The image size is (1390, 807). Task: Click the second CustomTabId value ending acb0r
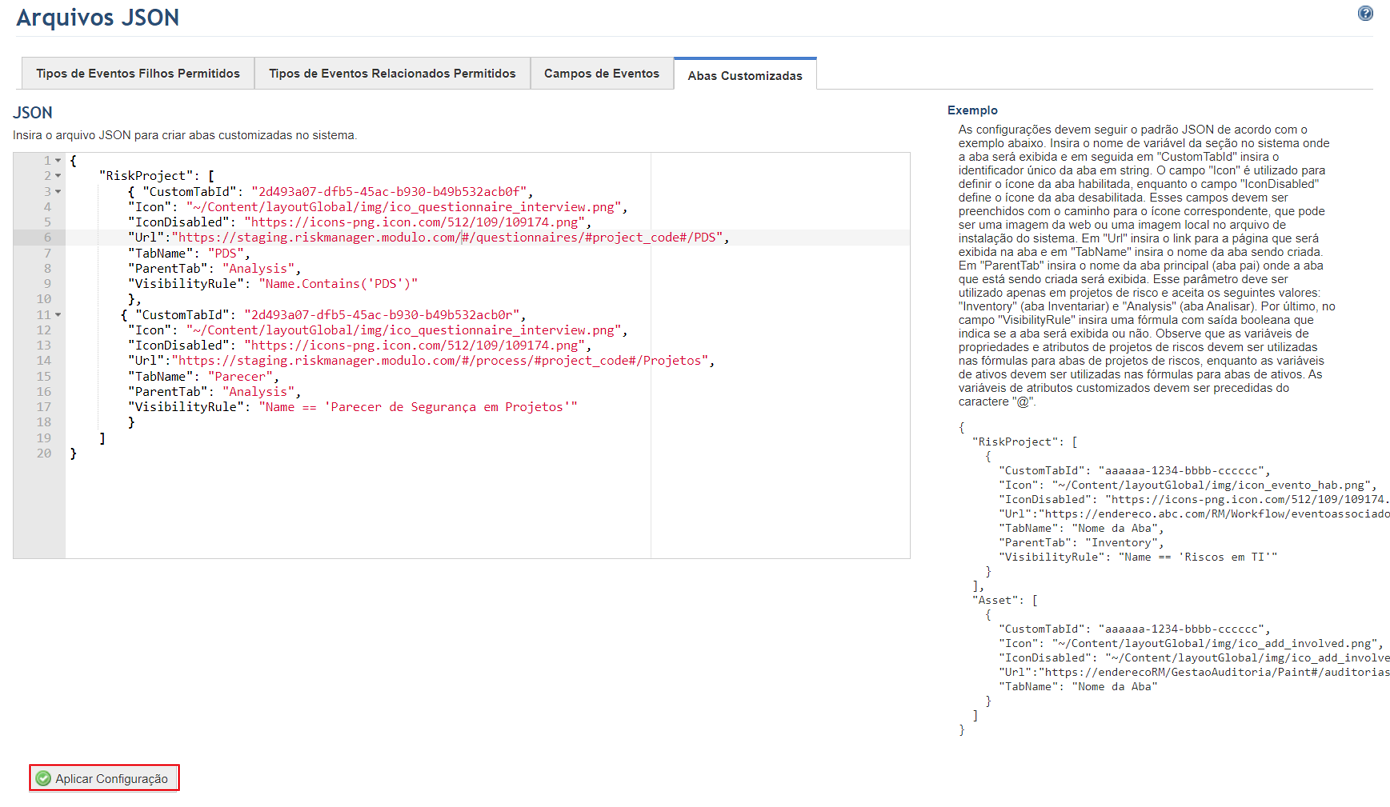coord(382,315)
